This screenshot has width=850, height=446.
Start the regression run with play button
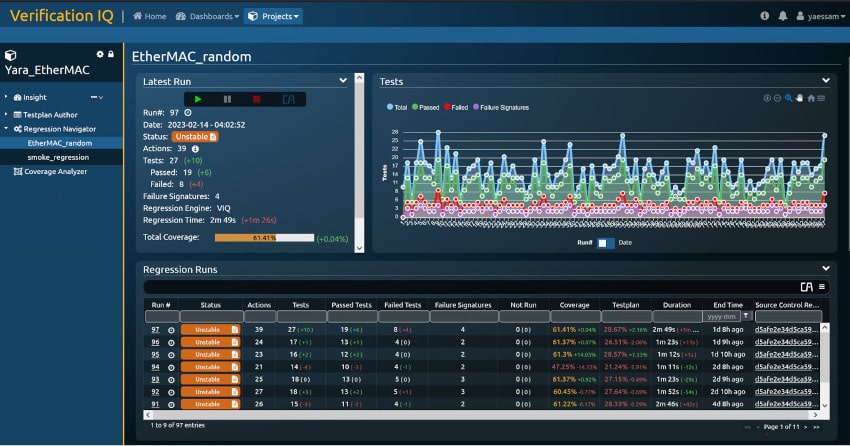198,99
